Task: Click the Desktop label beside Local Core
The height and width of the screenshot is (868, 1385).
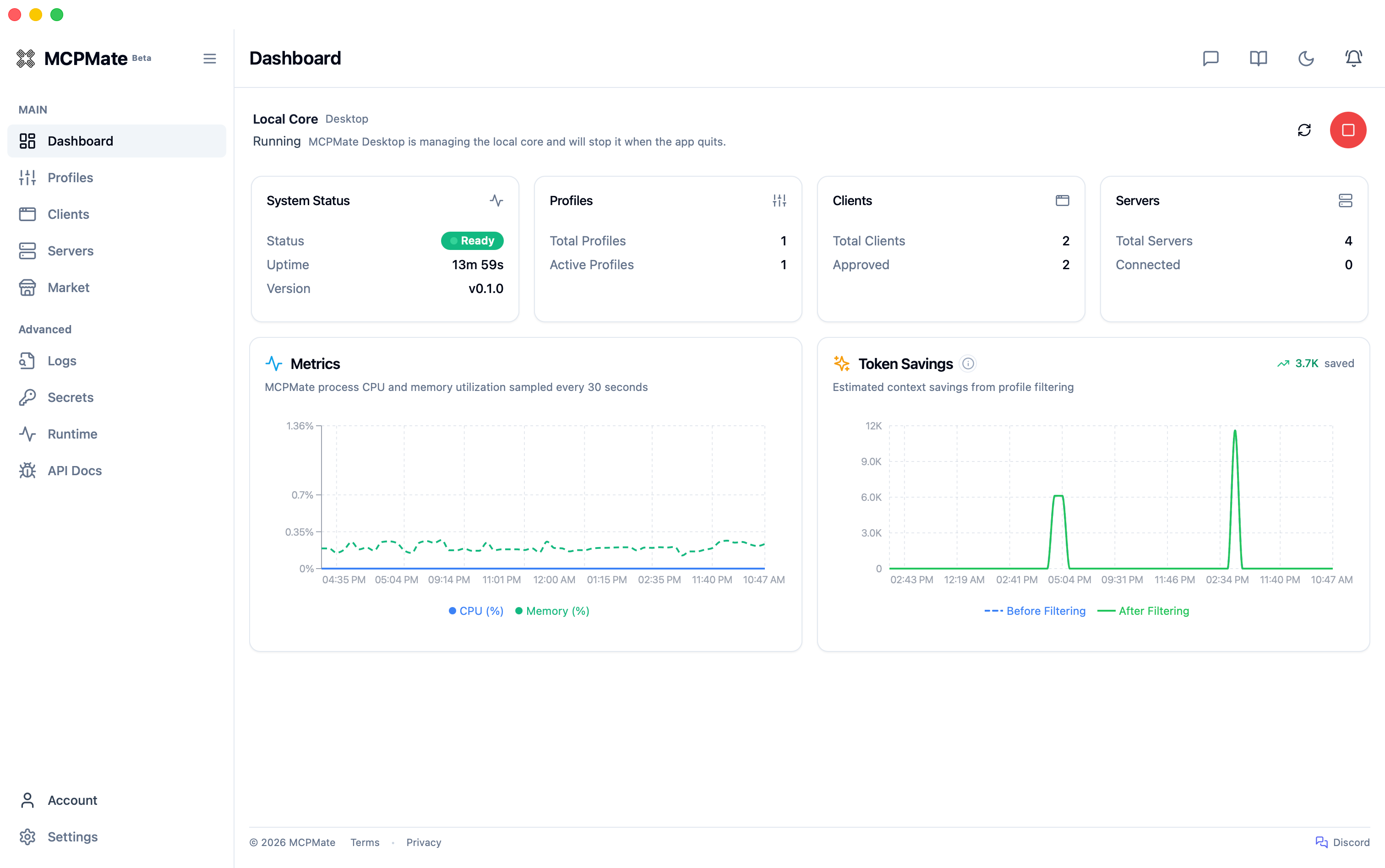Action: coord(347,119)
